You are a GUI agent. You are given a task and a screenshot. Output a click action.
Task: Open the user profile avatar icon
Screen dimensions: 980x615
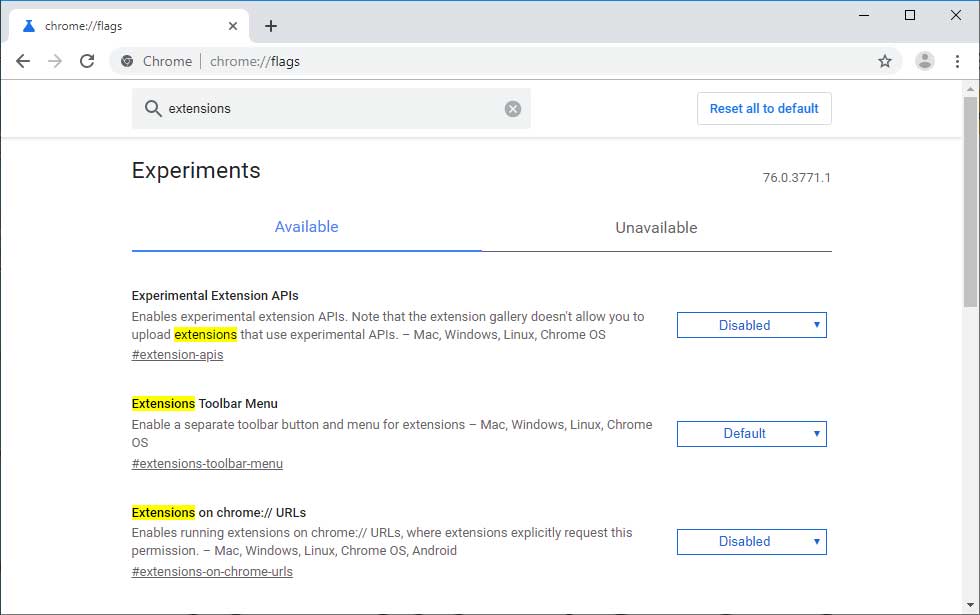pos(925,61)
